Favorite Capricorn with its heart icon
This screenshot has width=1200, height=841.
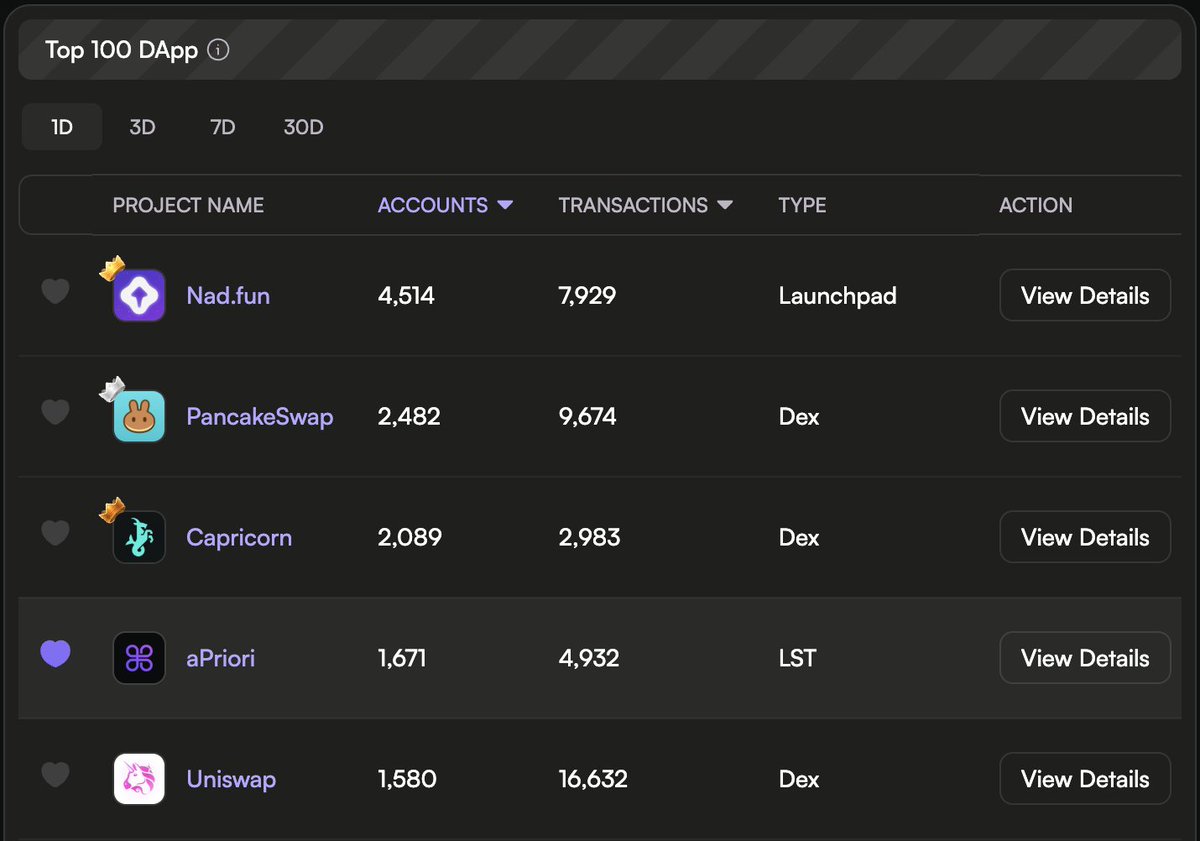point(55,533)
